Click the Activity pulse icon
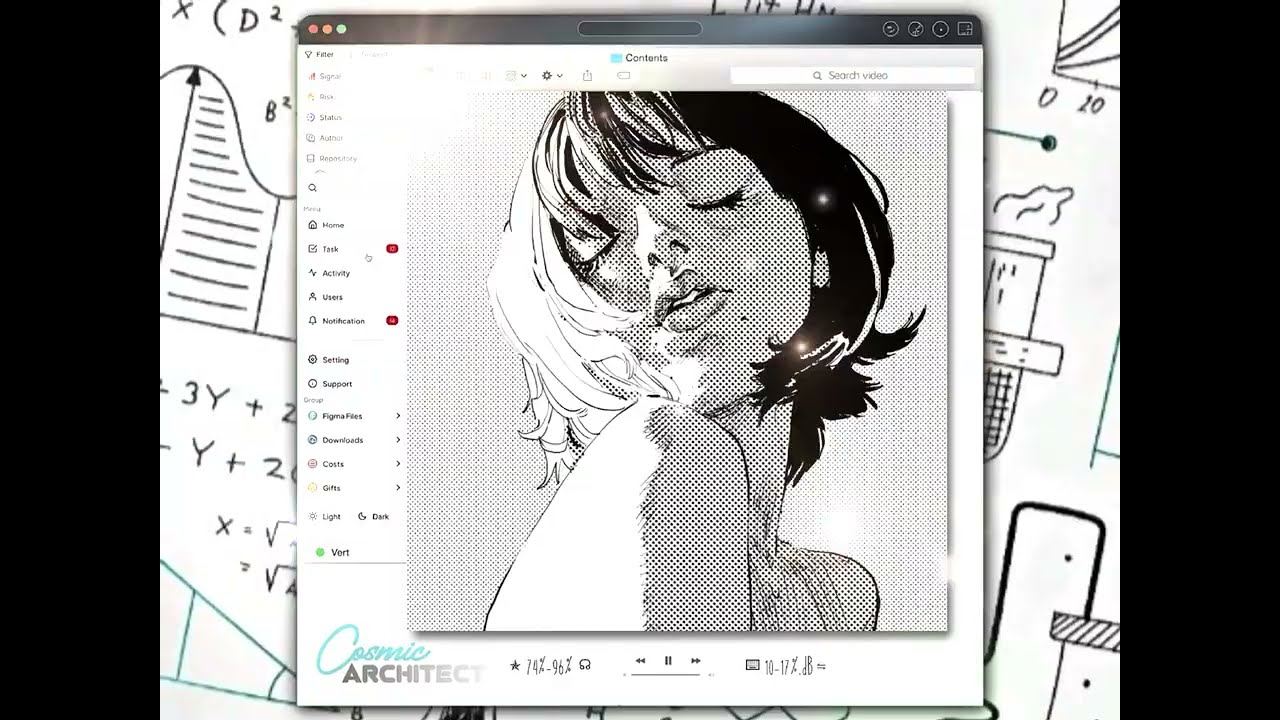1280x720 pixels. pos(313,273)
